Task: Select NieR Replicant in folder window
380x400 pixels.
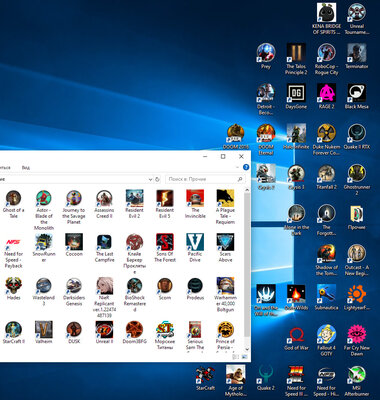Action: click(104, 298)
